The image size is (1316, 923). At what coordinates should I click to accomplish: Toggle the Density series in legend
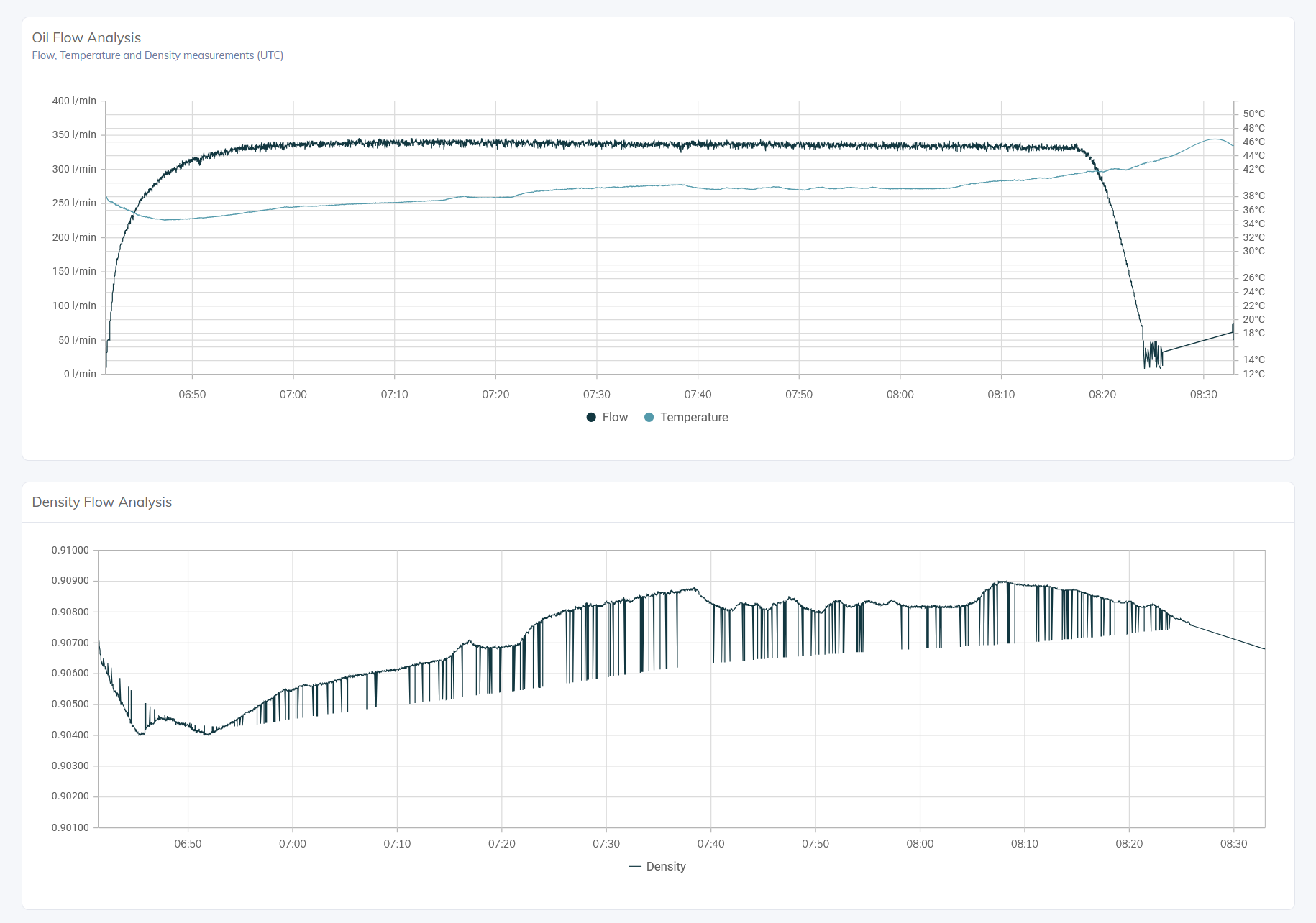pyautogui.click(x=657, y=867)
